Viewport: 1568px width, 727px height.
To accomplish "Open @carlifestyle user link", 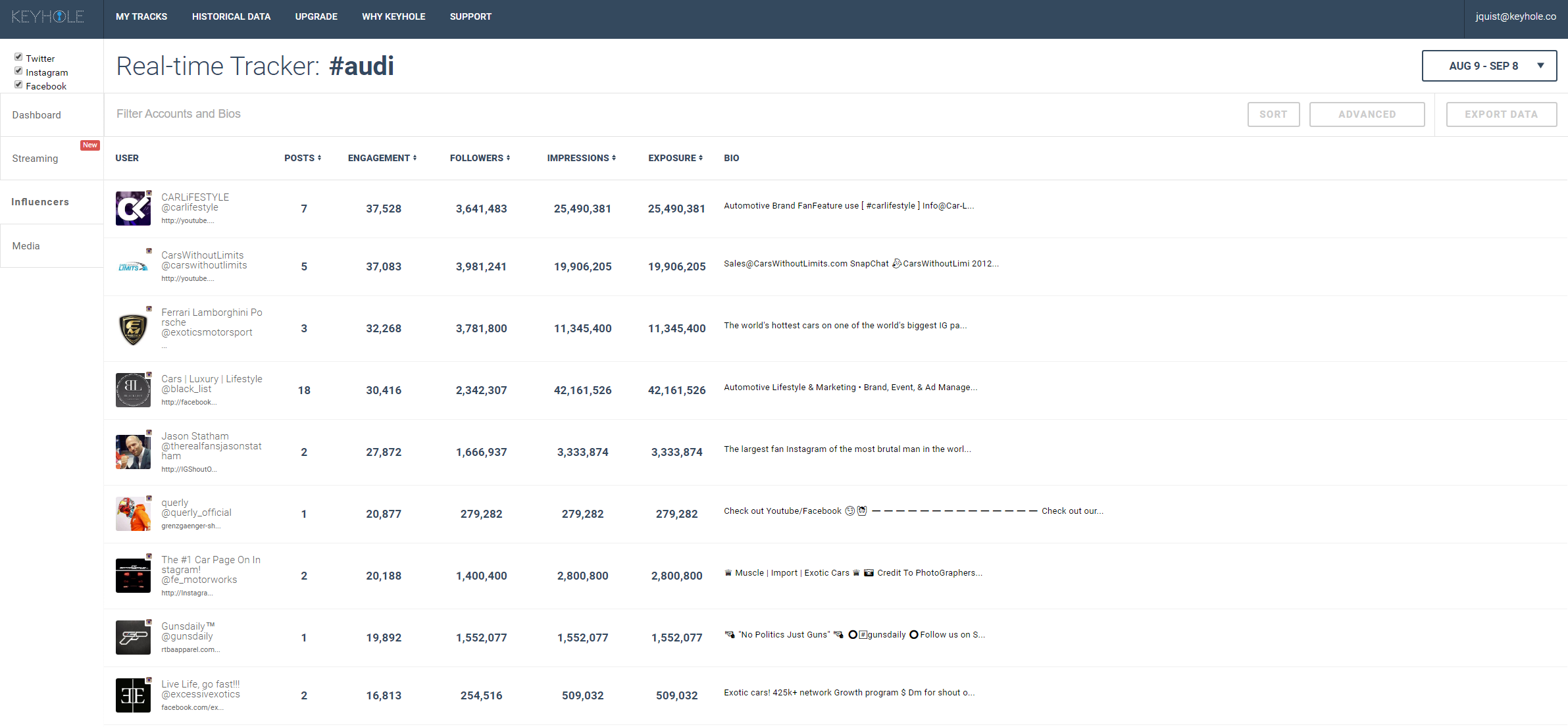I will pyautogui.click(x=190, y=207).
